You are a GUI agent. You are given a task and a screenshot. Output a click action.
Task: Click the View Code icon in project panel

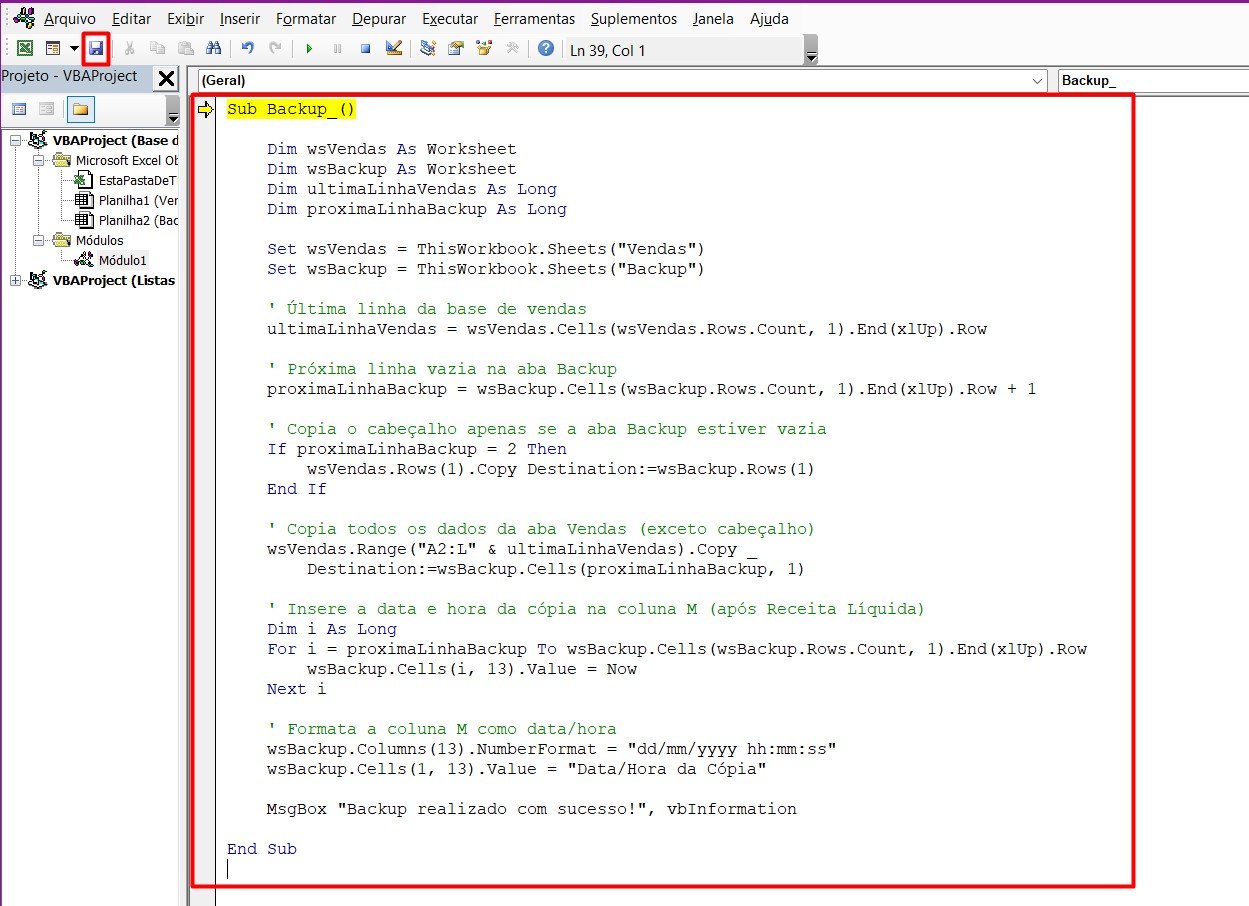tap(19, 109)
